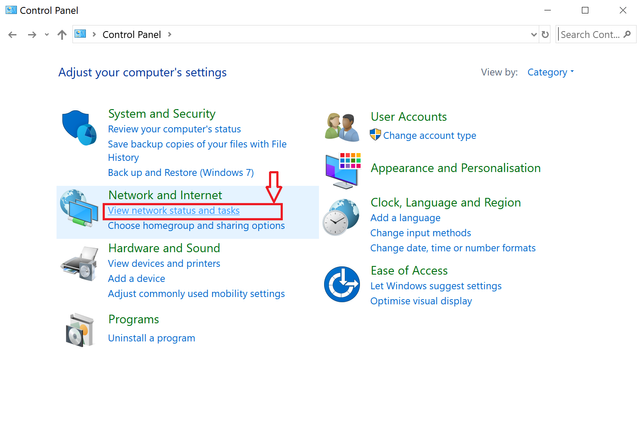Expand the address bar history dropdown
The image size is (640, 421).
click(533, 34)
